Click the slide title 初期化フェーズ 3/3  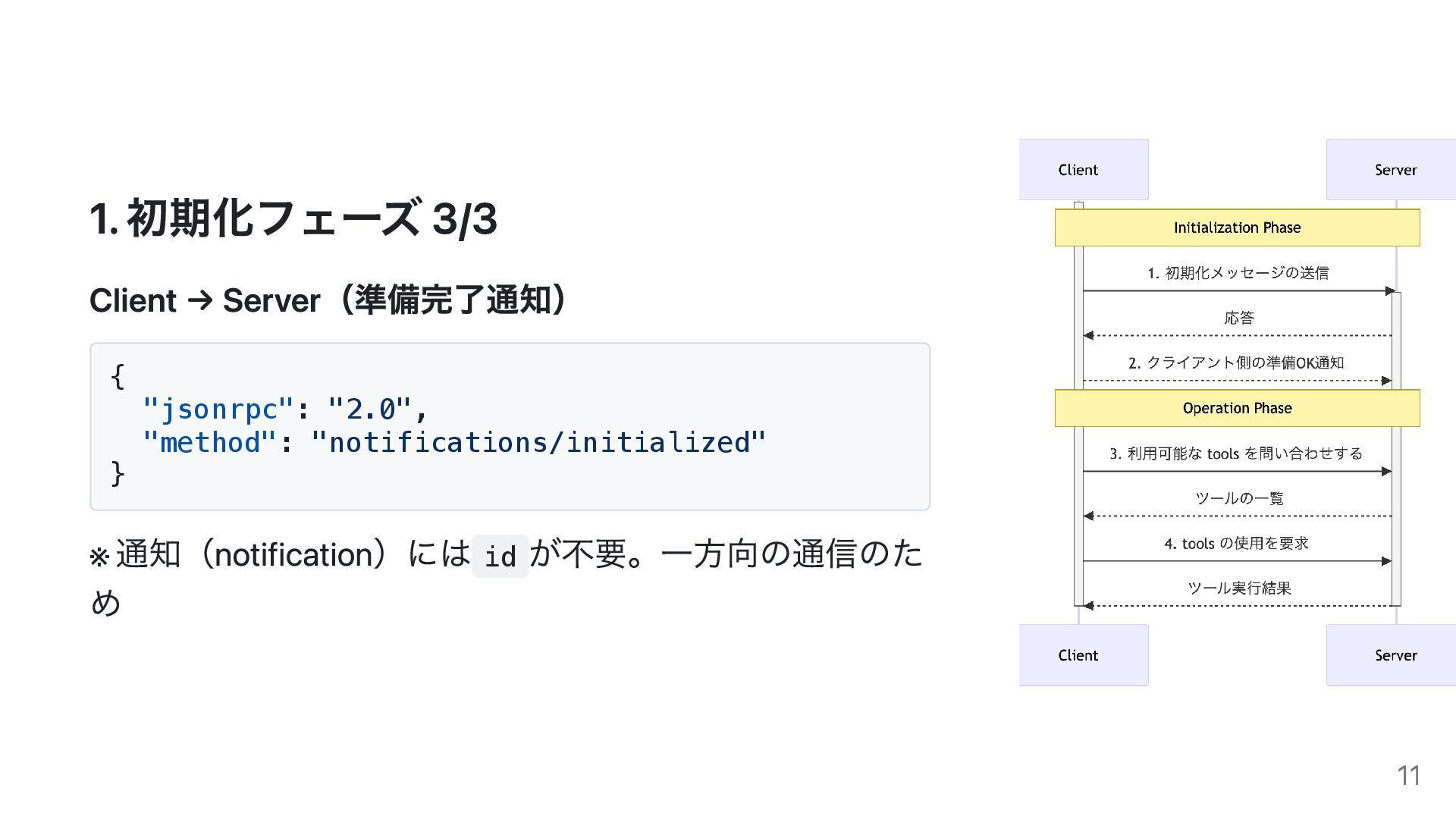tap(293, 218)
